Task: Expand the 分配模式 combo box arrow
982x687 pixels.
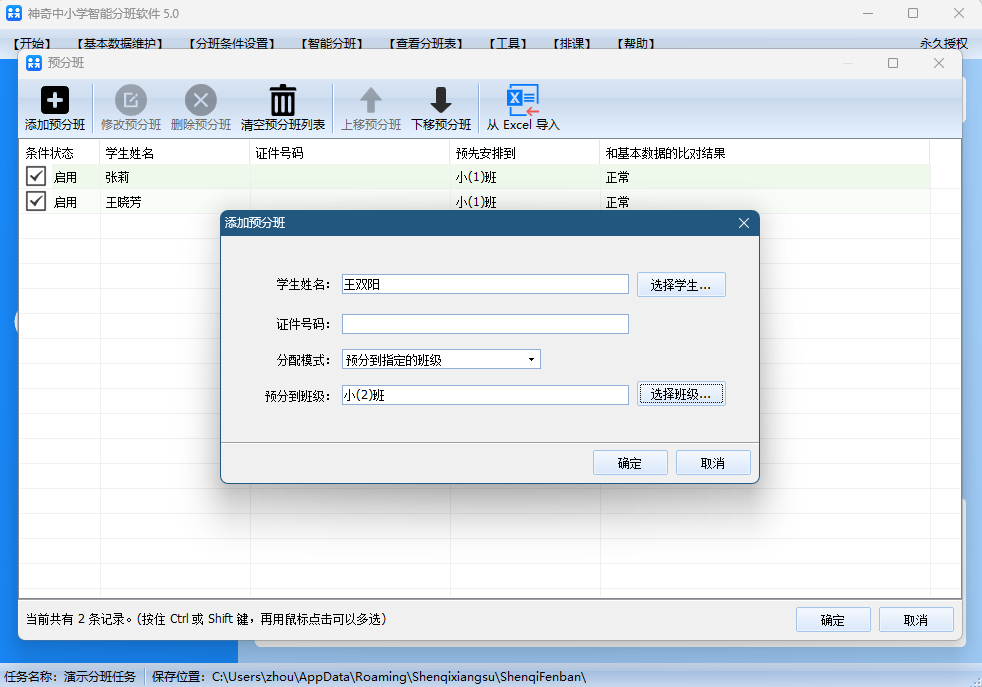Action: click(531, 359)
